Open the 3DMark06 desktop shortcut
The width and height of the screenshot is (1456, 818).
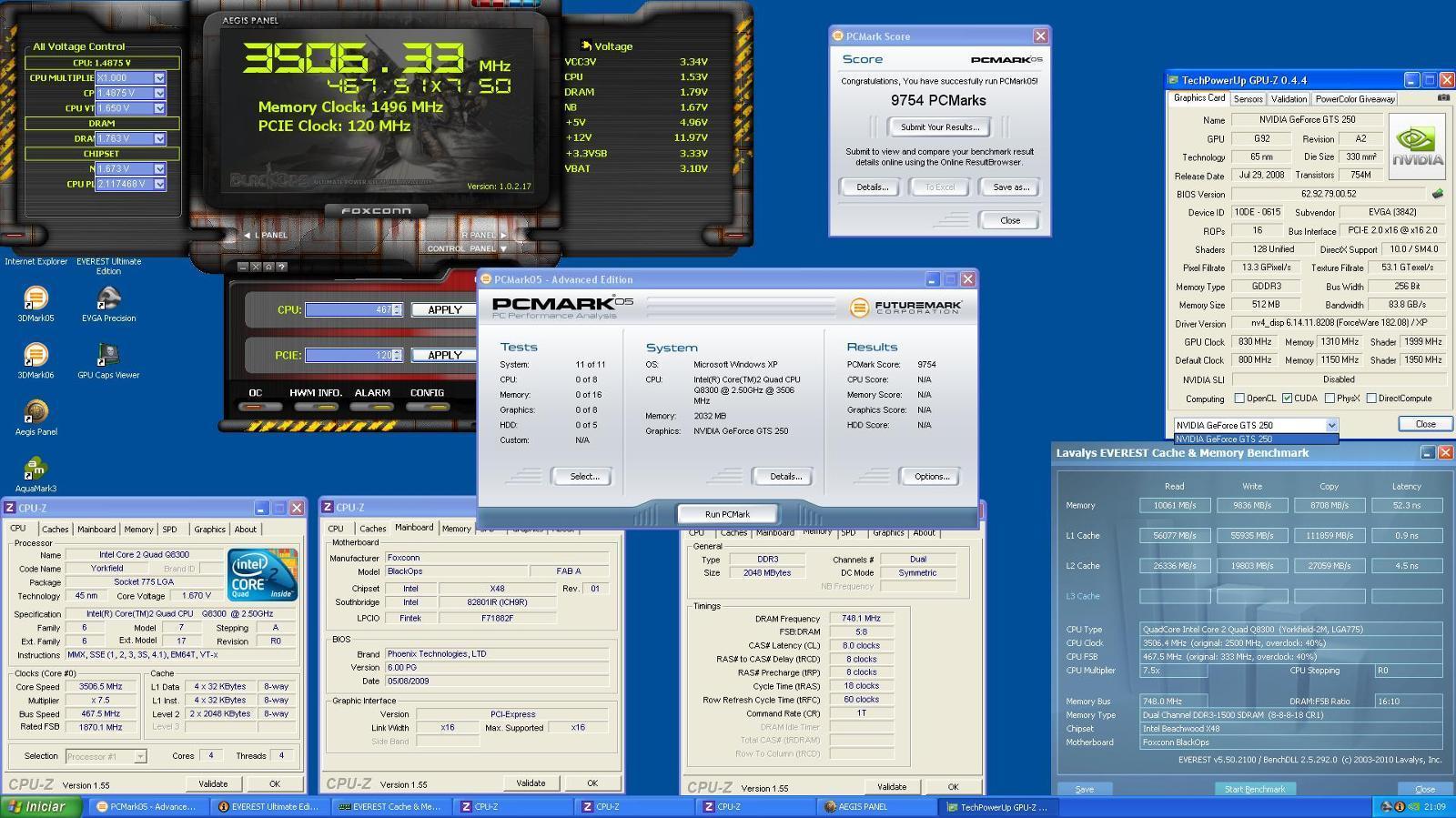point(35,359)
